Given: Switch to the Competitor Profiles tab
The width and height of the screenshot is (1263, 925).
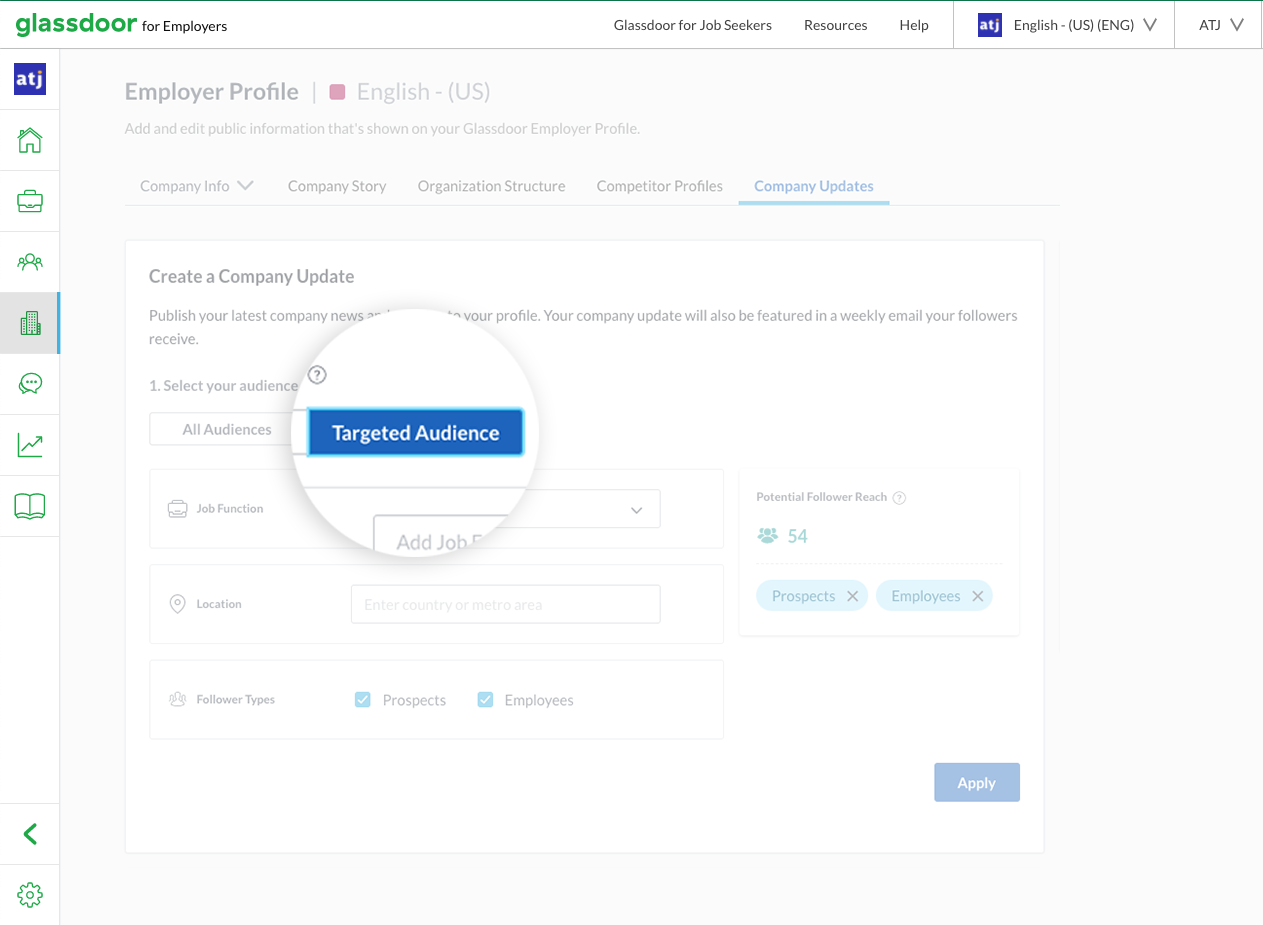Looking at the screenshot, I should [659, 186].
